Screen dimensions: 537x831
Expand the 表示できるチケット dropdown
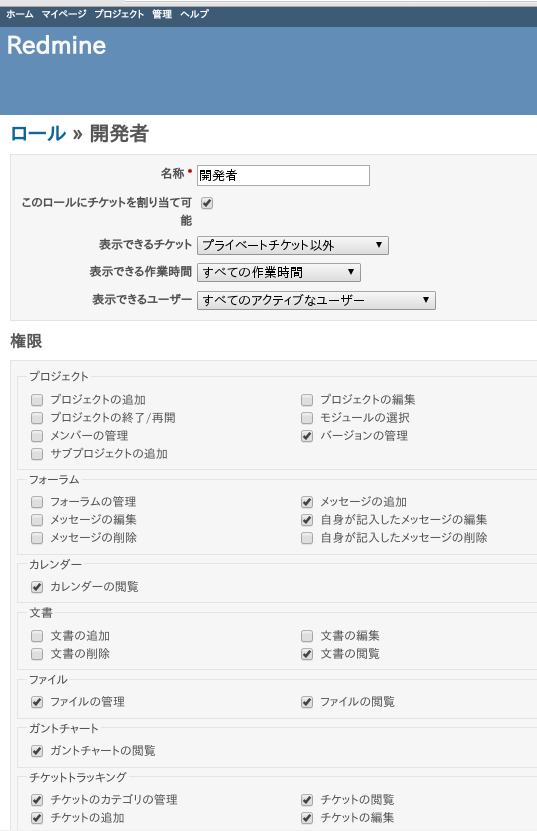click(x=293, y=245)
